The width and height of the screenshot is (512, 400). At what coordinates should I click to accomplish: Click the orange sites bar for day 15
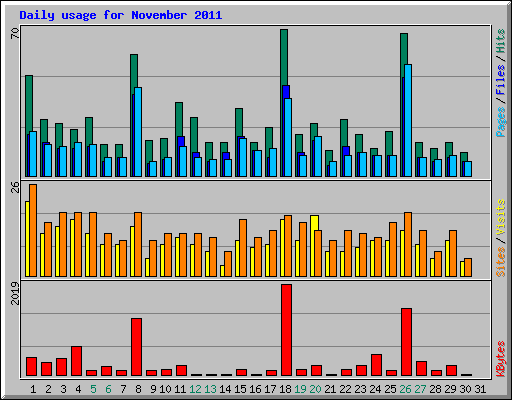tap(243, 248)
